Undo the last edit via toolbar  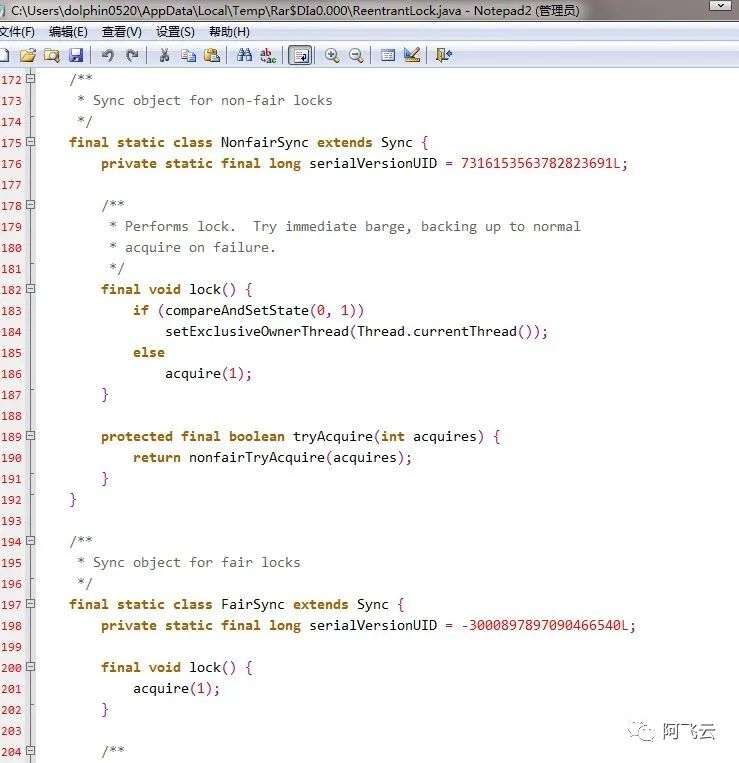[x=108, y=55]
